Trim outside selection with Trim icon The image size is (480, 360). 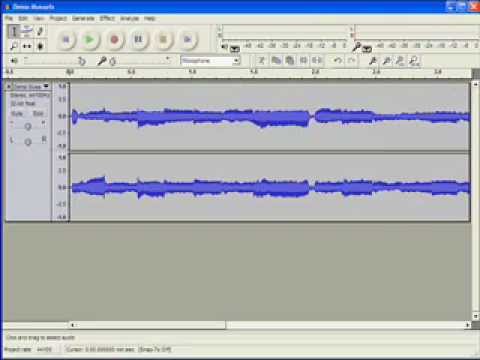click(303, 60)
